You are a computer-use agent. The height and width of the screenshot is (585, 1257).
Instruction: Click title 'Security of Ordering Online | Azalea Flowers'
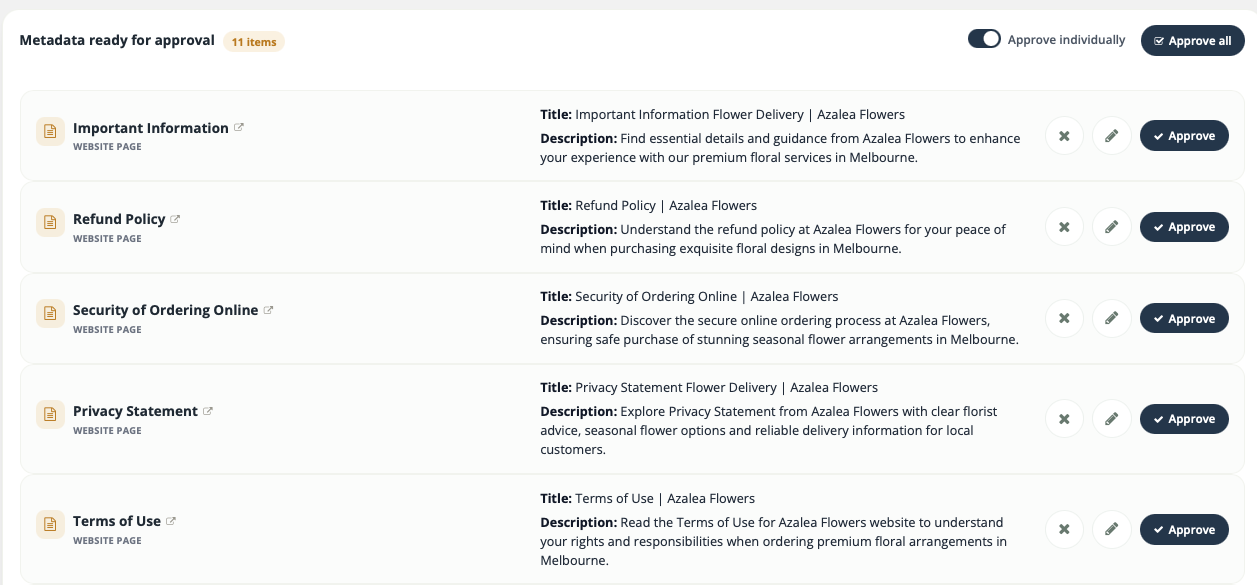[707, 296]
